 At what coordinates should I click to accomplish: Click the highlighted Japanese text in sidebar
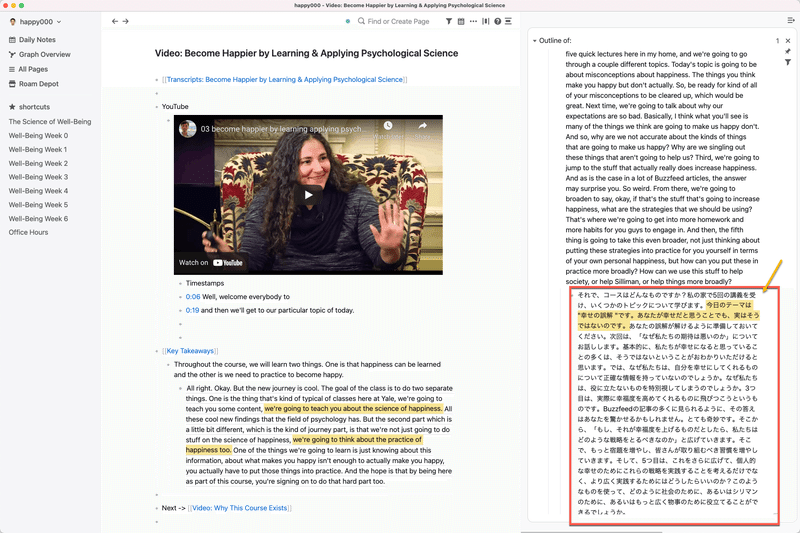(668, 315)
